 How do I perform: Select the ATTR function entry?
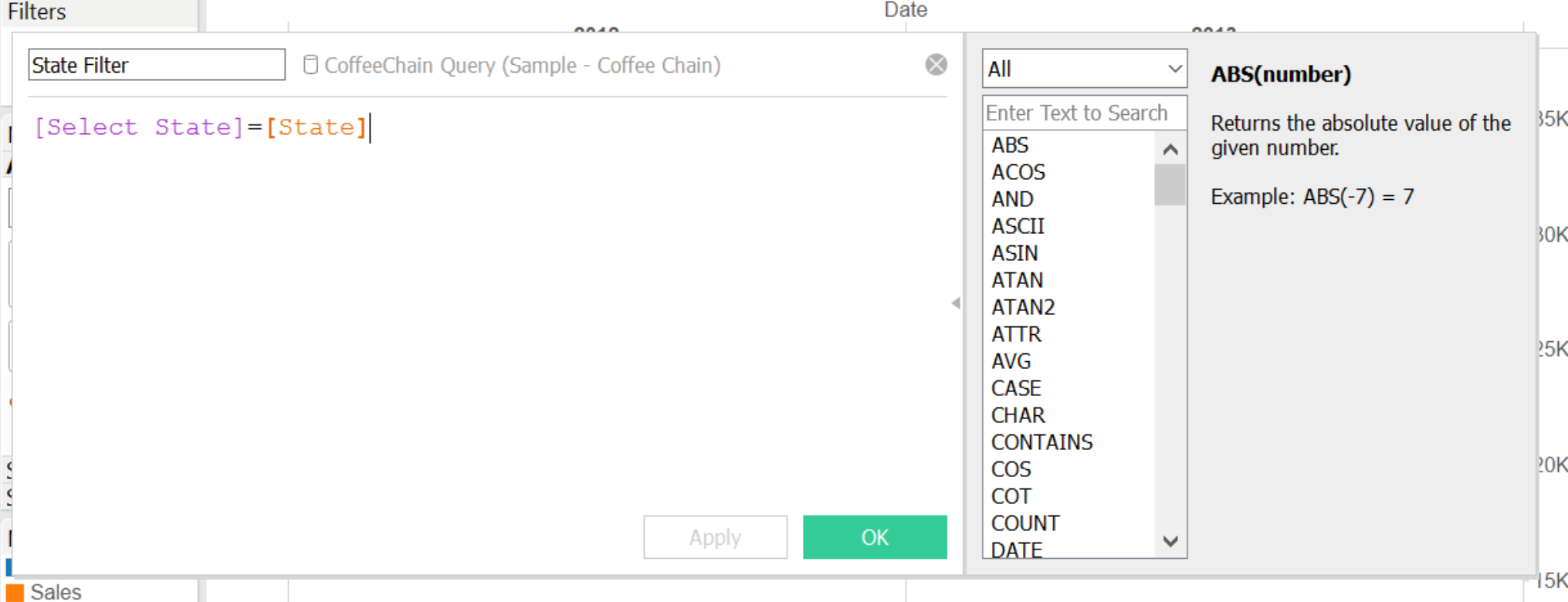(1016, 334)
